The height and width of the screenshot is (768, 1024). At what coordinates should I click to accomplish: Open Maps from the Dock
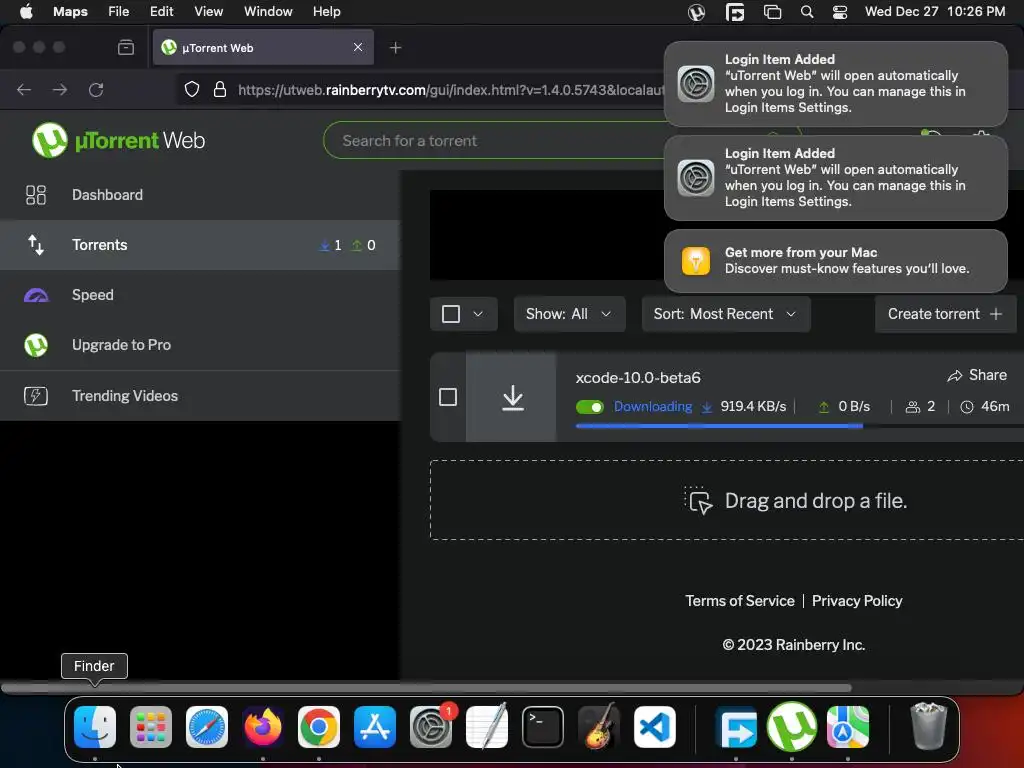coord(848,727)
